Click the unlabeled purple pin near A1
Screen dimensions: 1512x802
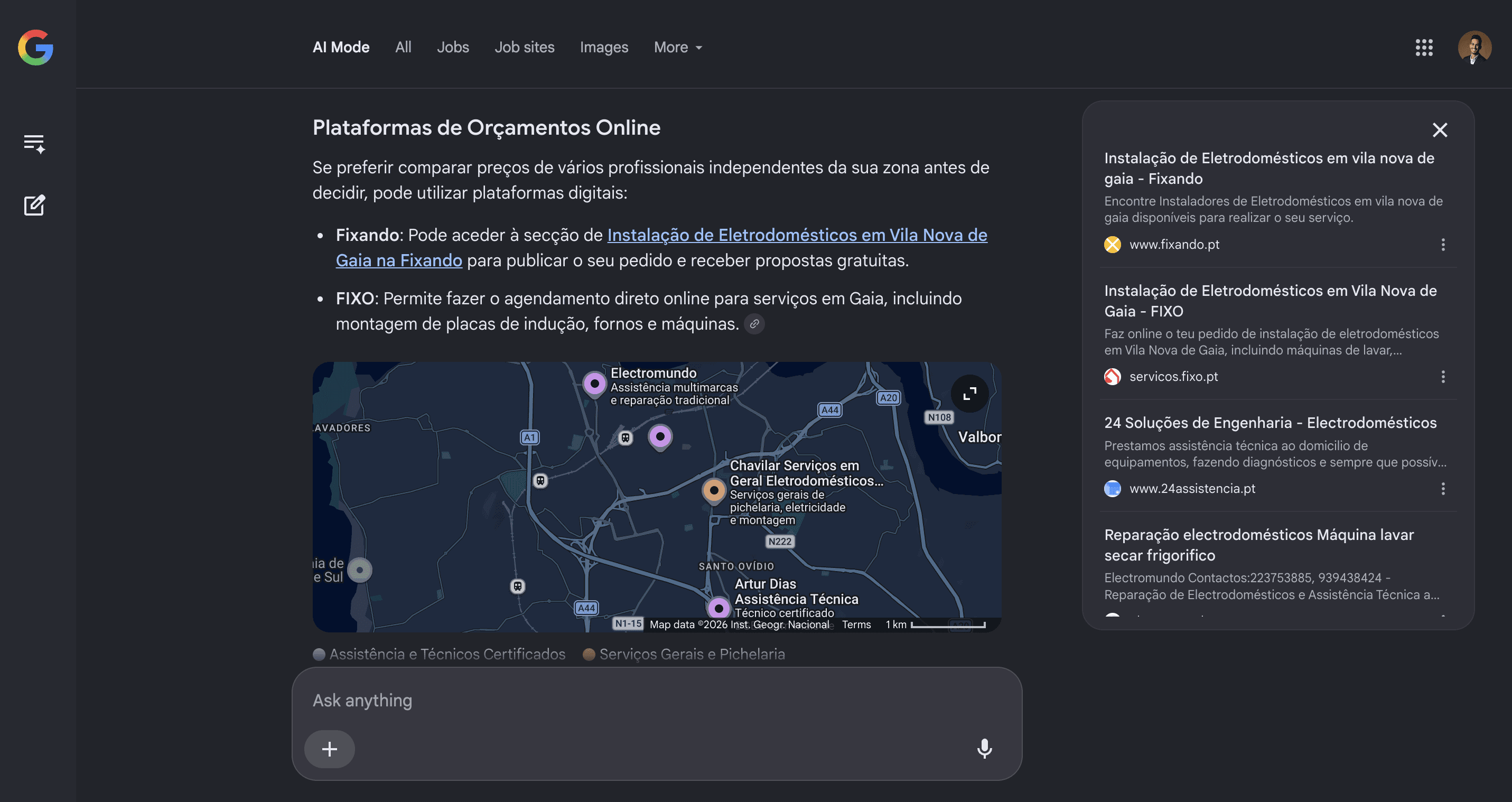coord(660,437)
